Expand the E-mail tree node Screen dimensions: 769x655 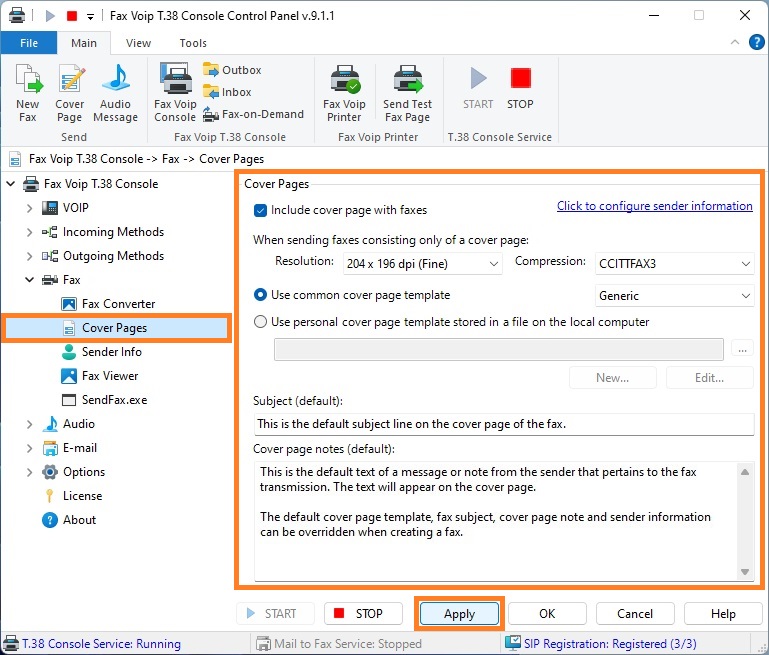pos(29,448)
